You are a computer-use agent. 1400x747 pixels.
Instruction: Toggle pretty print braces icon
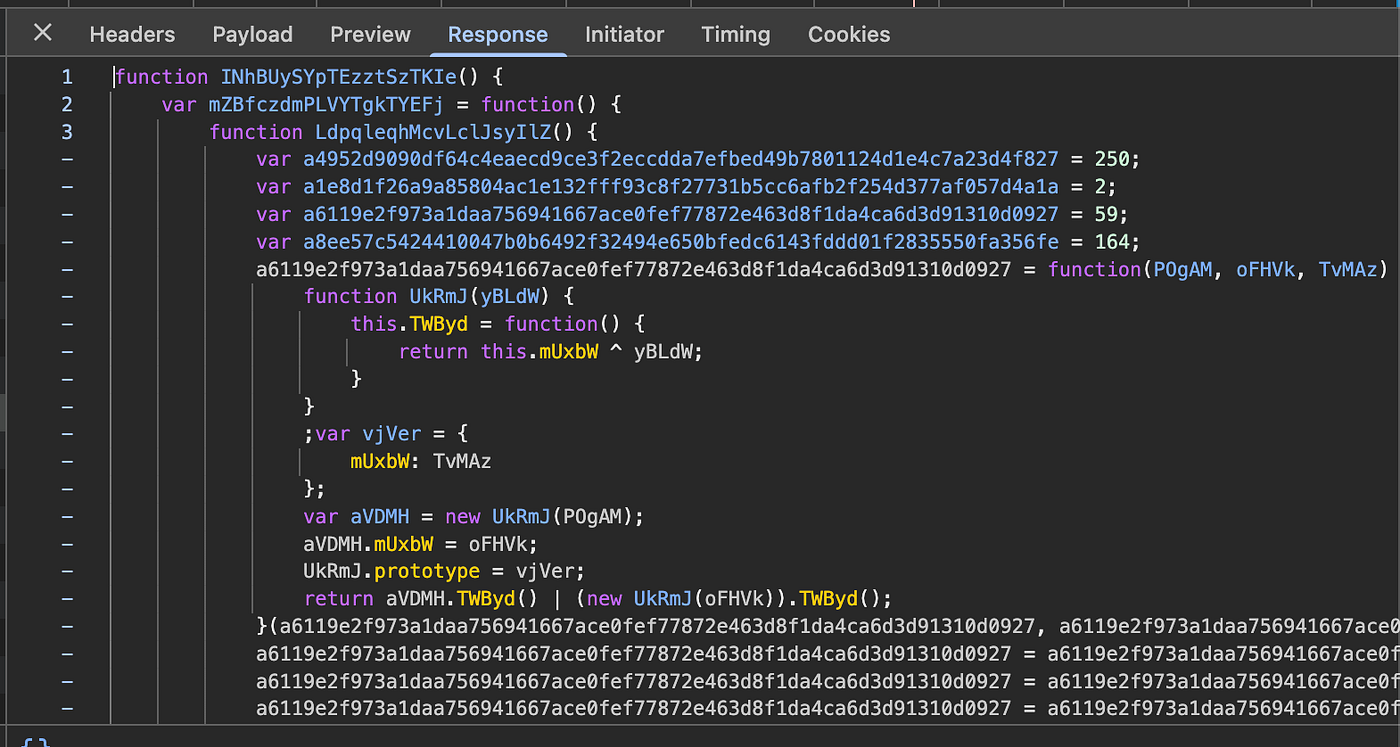click(36, 742)
